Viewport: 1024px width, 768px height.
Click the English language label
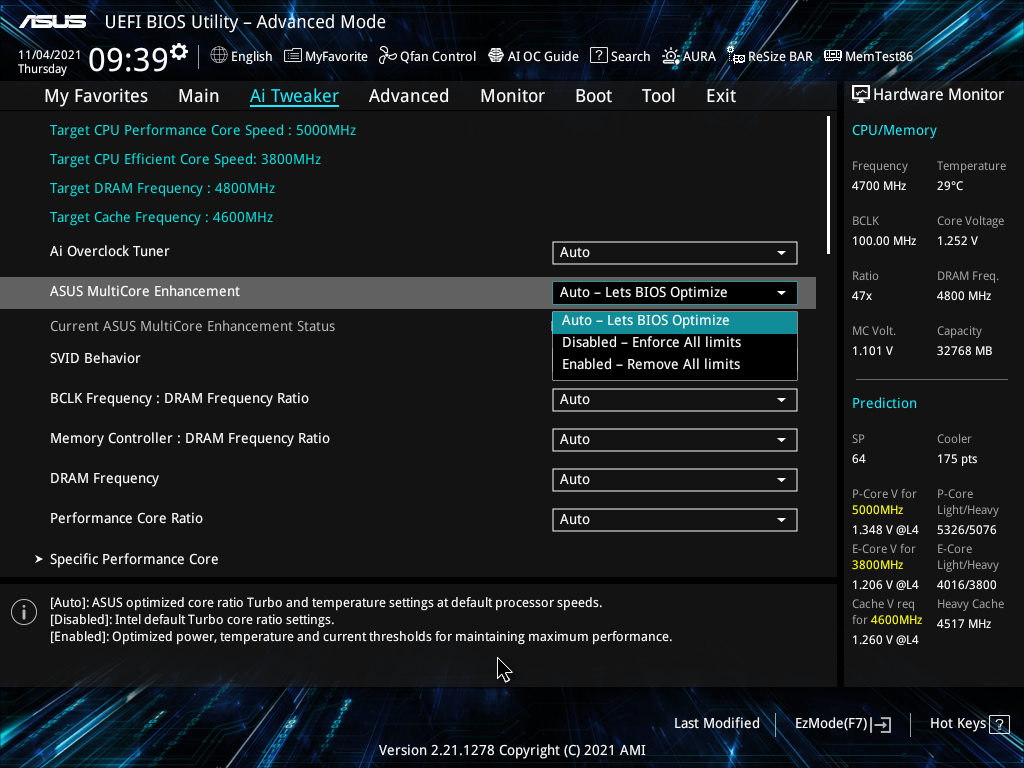[251, 56]
